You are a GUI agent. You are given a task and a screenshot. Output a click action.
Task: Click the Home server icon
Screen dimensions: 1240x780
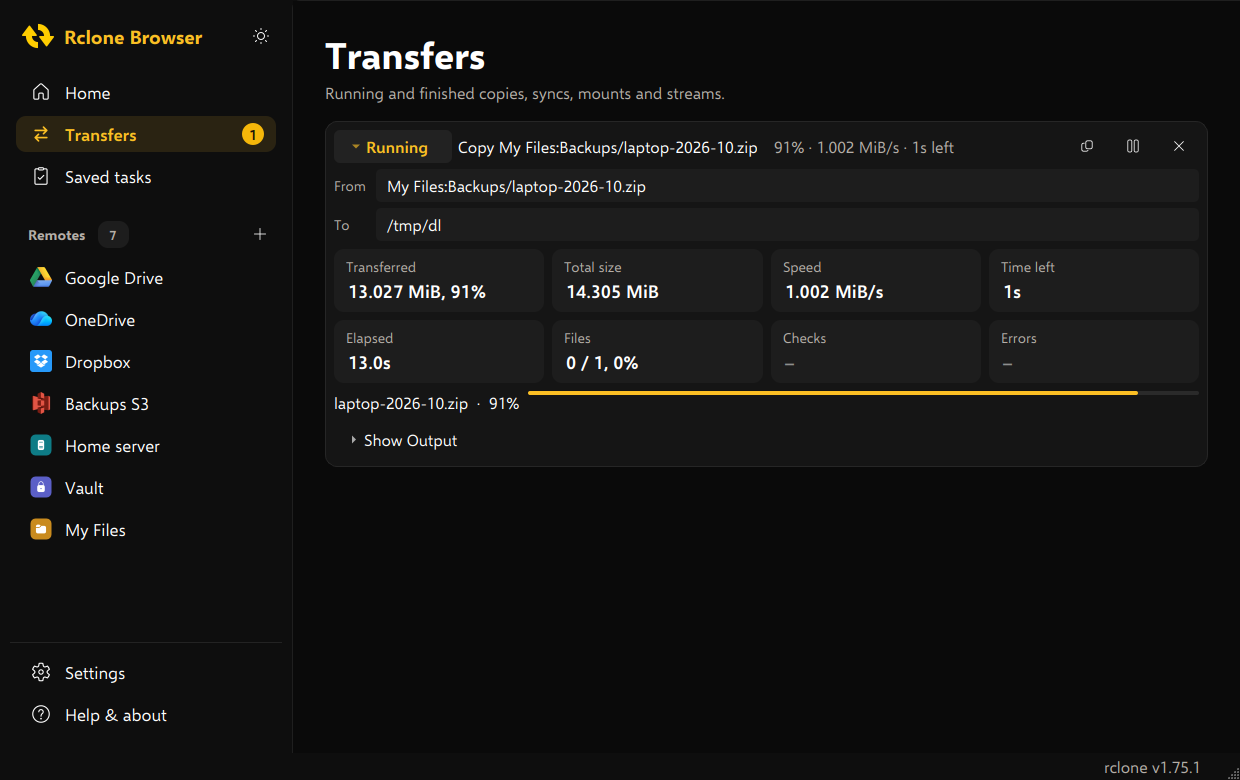41,446
